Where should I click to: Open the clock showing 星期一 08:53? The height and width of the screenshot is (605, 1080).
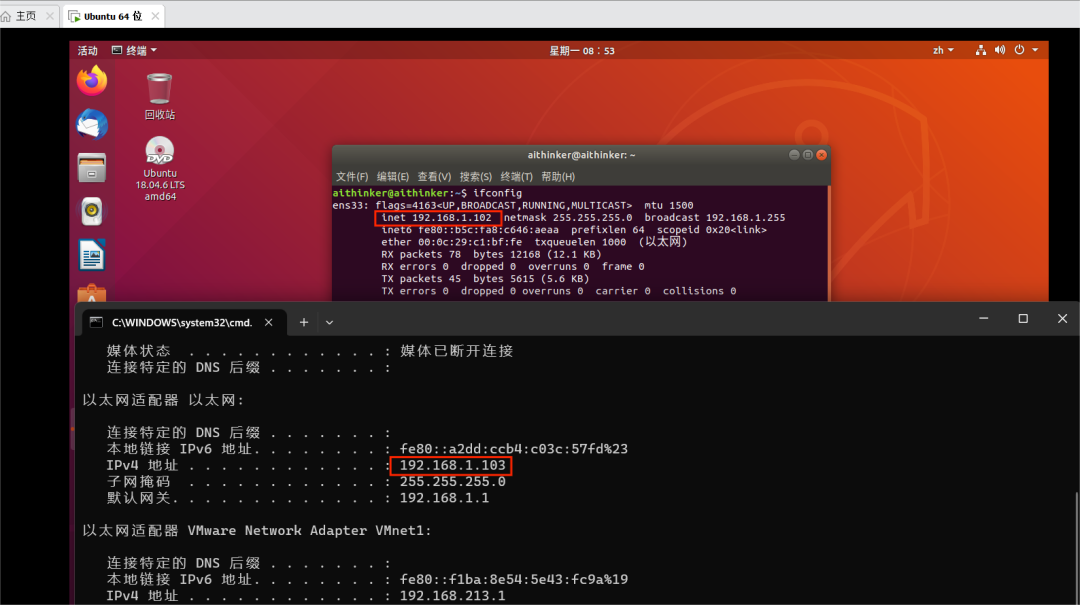click(x=581, y=50)
